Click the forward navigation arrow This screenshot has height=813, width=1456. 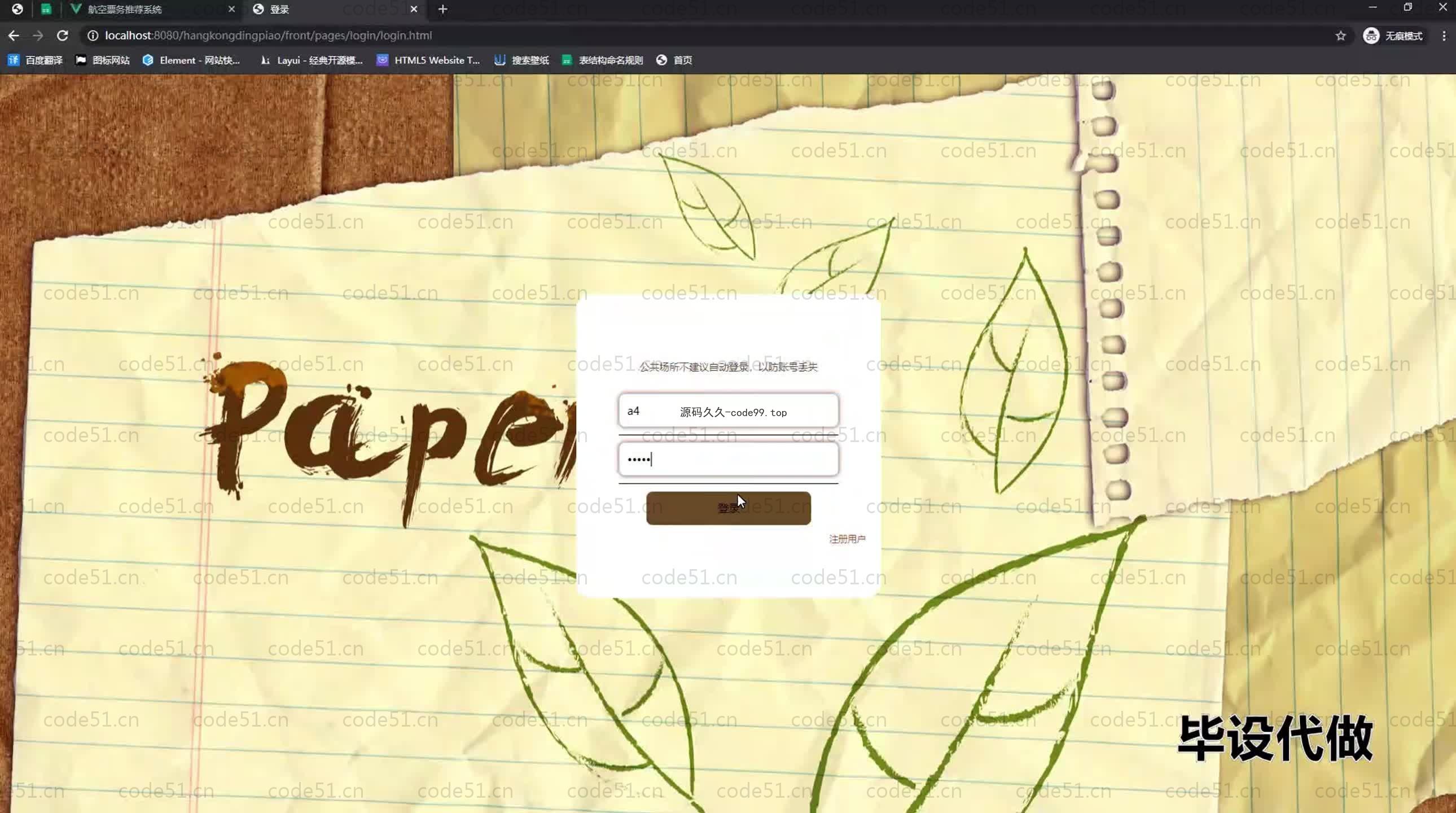point(38,36)
